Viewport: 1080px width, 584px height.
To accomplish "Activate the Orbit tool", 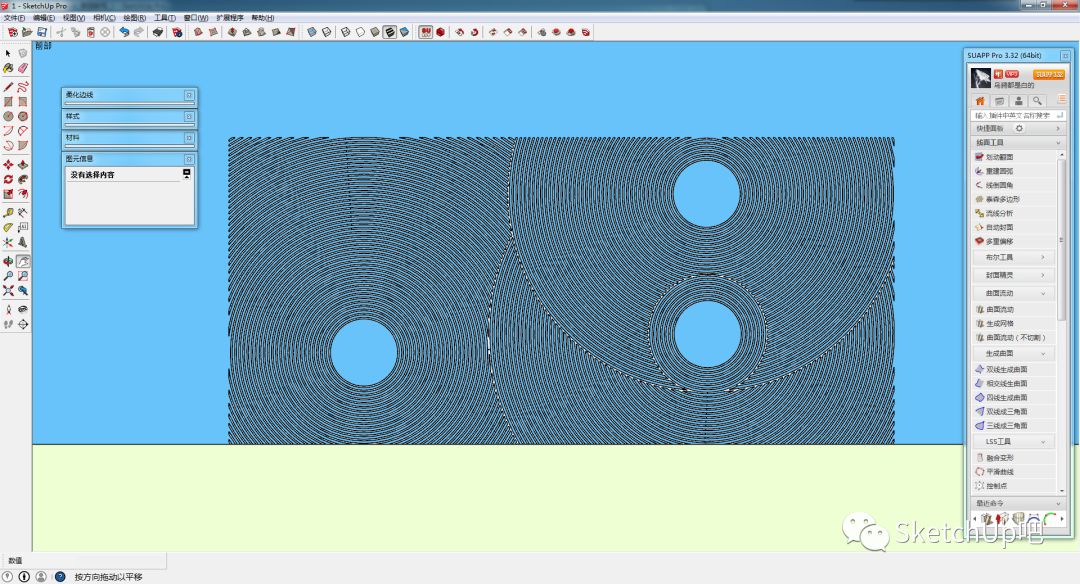I will coord(8,261).
